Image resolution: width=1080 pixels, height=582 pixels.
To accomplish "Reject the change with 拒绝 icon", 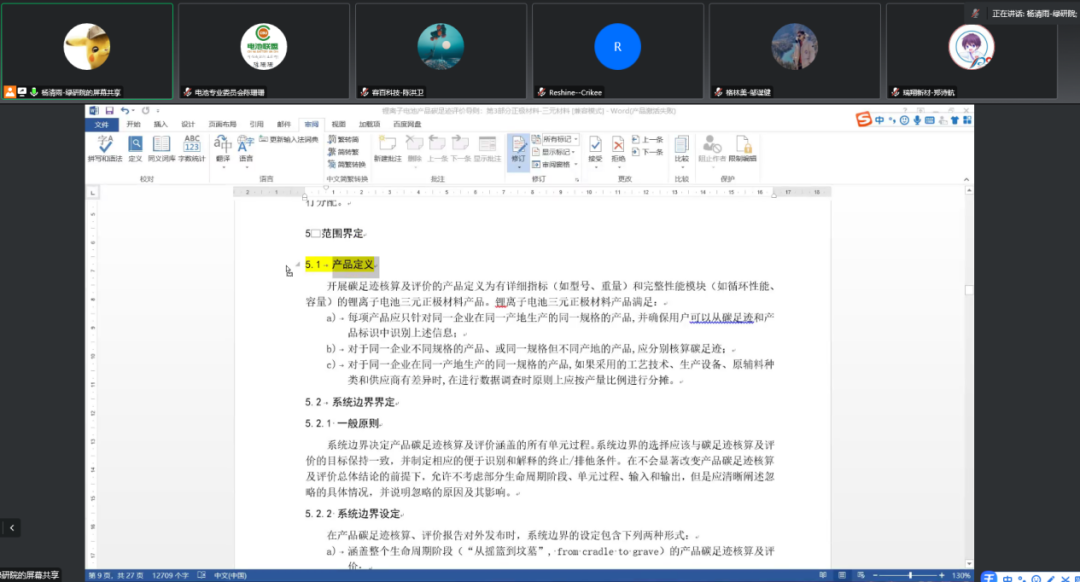I will point(617,146).
